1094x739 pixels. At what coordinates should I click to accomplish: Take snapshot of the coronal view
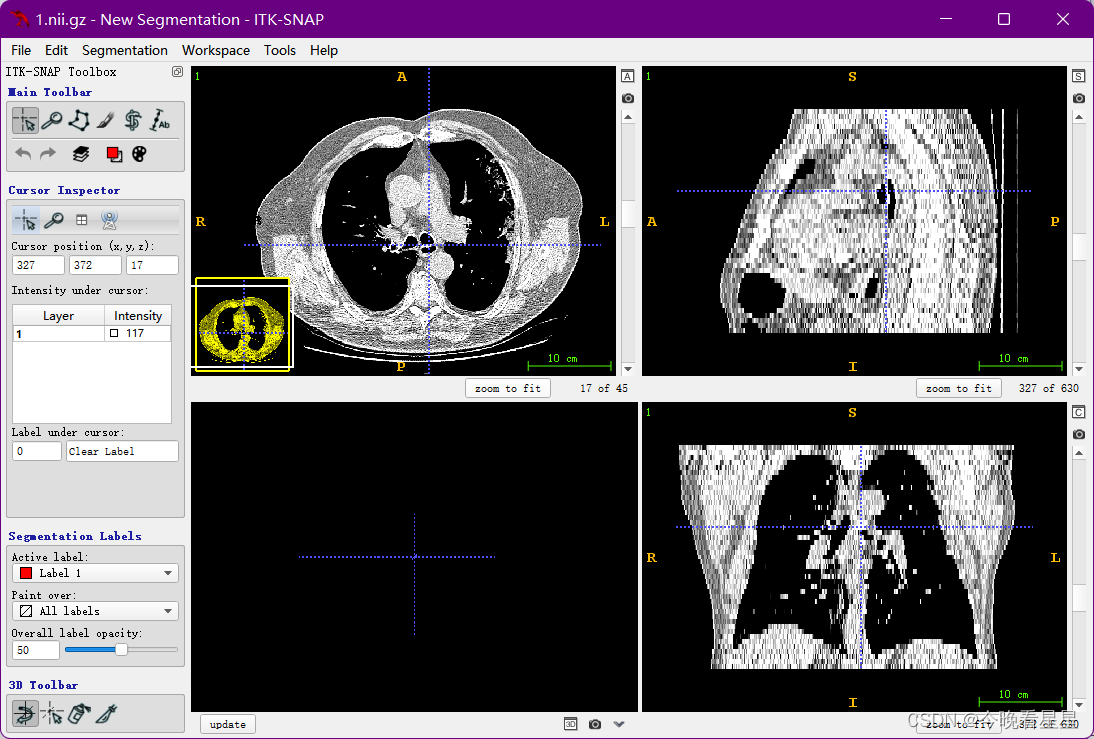1079,434
